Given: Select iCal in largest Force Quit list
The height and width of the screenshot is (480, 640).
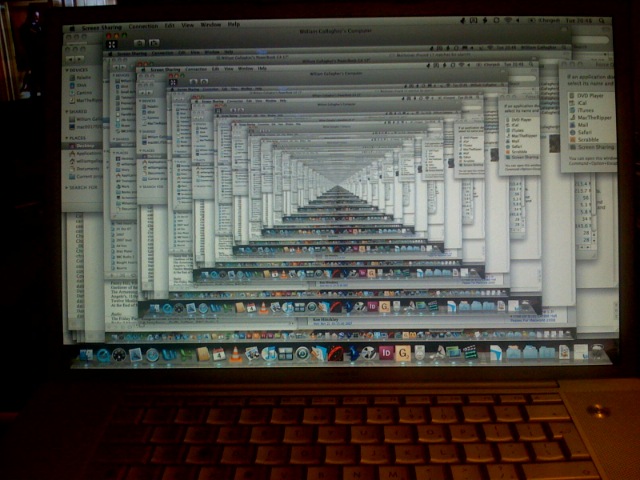Looking at the screenshot, I should pyautogui.click(x=578, y=103).
